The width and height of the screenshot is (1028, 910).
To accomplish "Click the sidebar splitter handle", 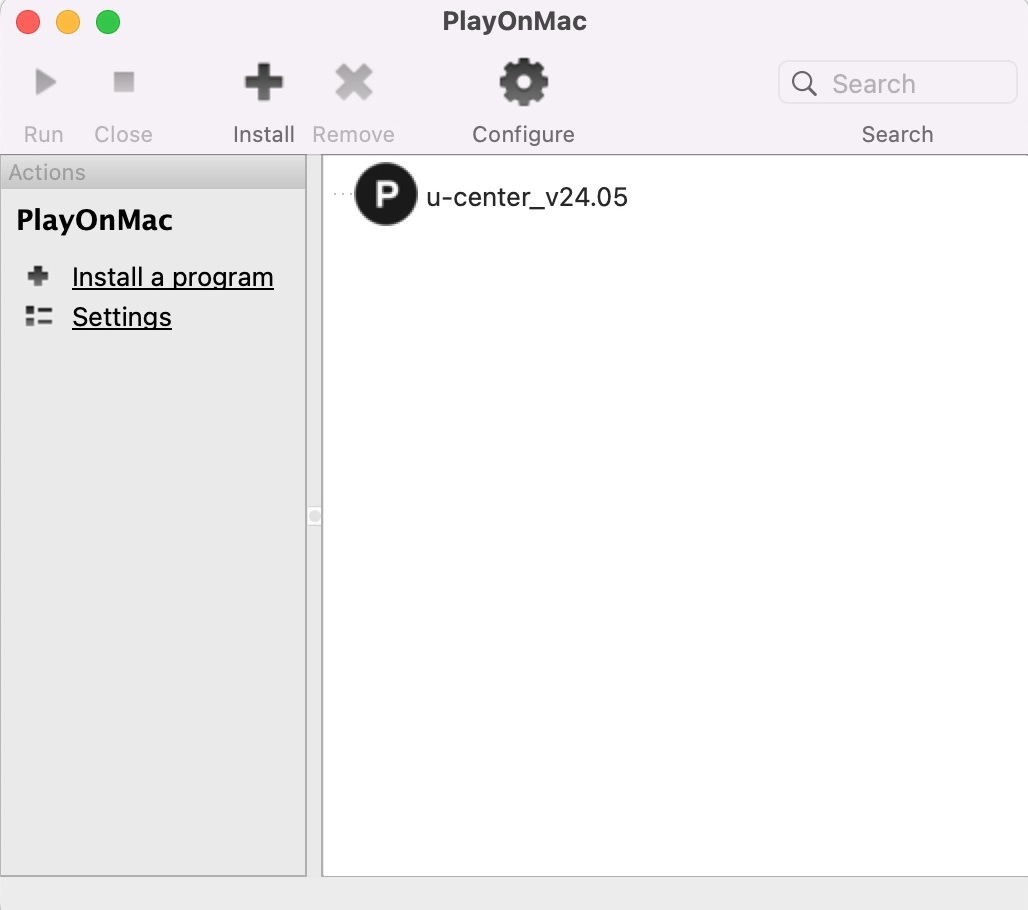I will [x=314, y=516].
